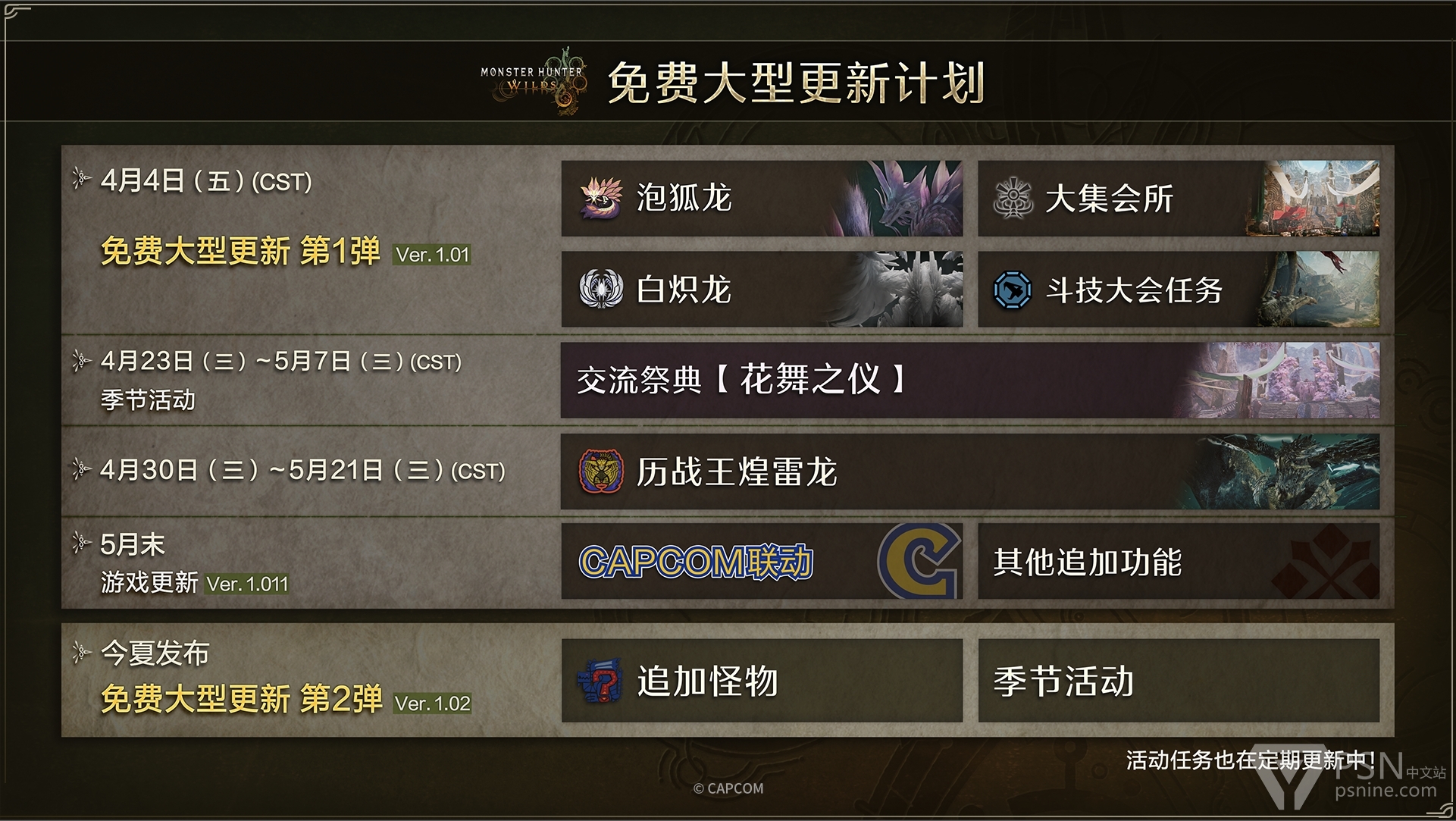
Task: Click the Ver. 1.02 version tag
Action: pyautogui.click(x=432, y=703)
